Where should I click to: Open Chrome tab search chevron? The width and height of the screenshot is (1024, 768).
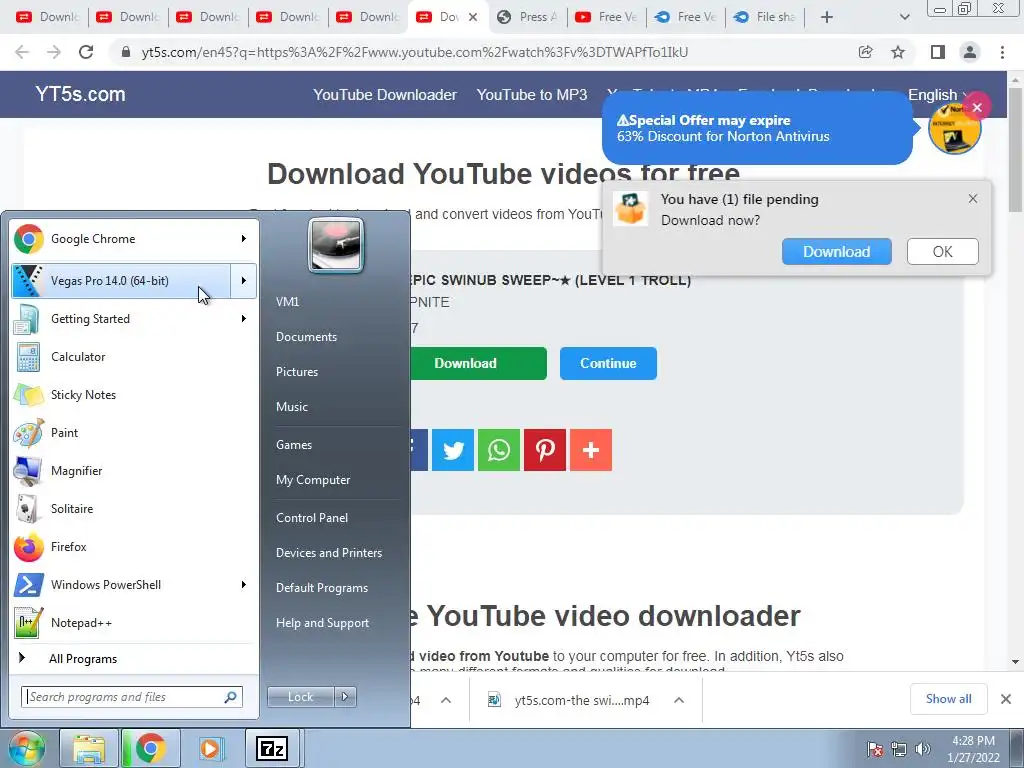[904, 17]
